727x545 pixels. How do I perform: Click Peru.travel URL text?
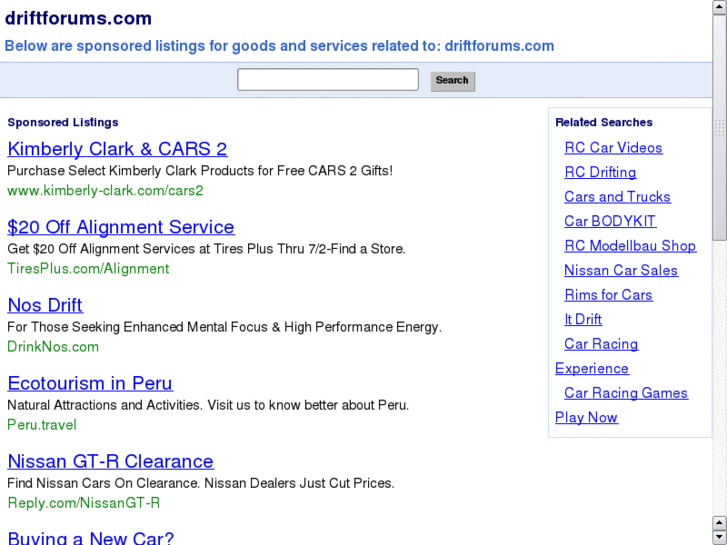coord(42,425)
